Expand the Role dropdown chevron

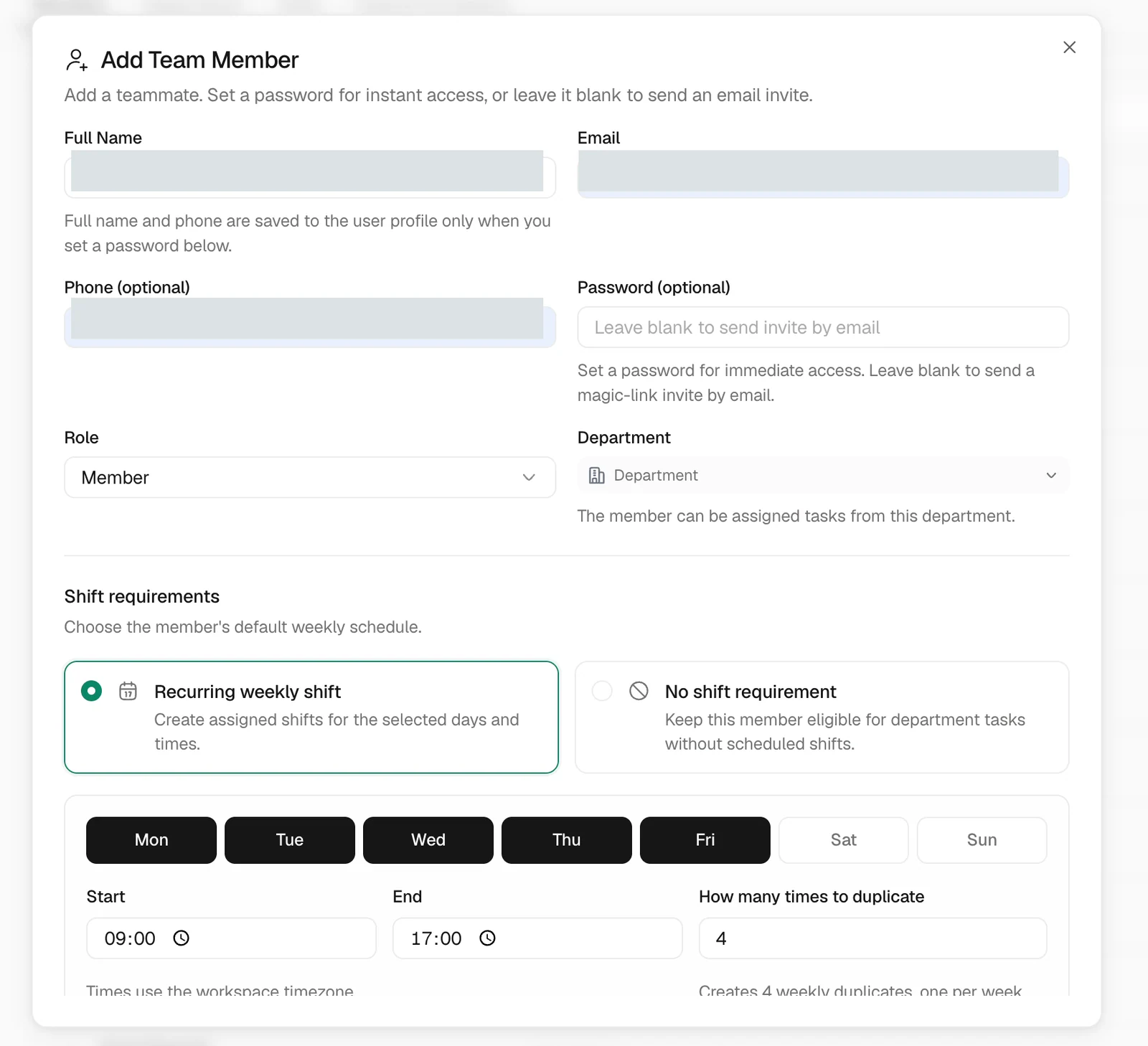pos(529,478)
